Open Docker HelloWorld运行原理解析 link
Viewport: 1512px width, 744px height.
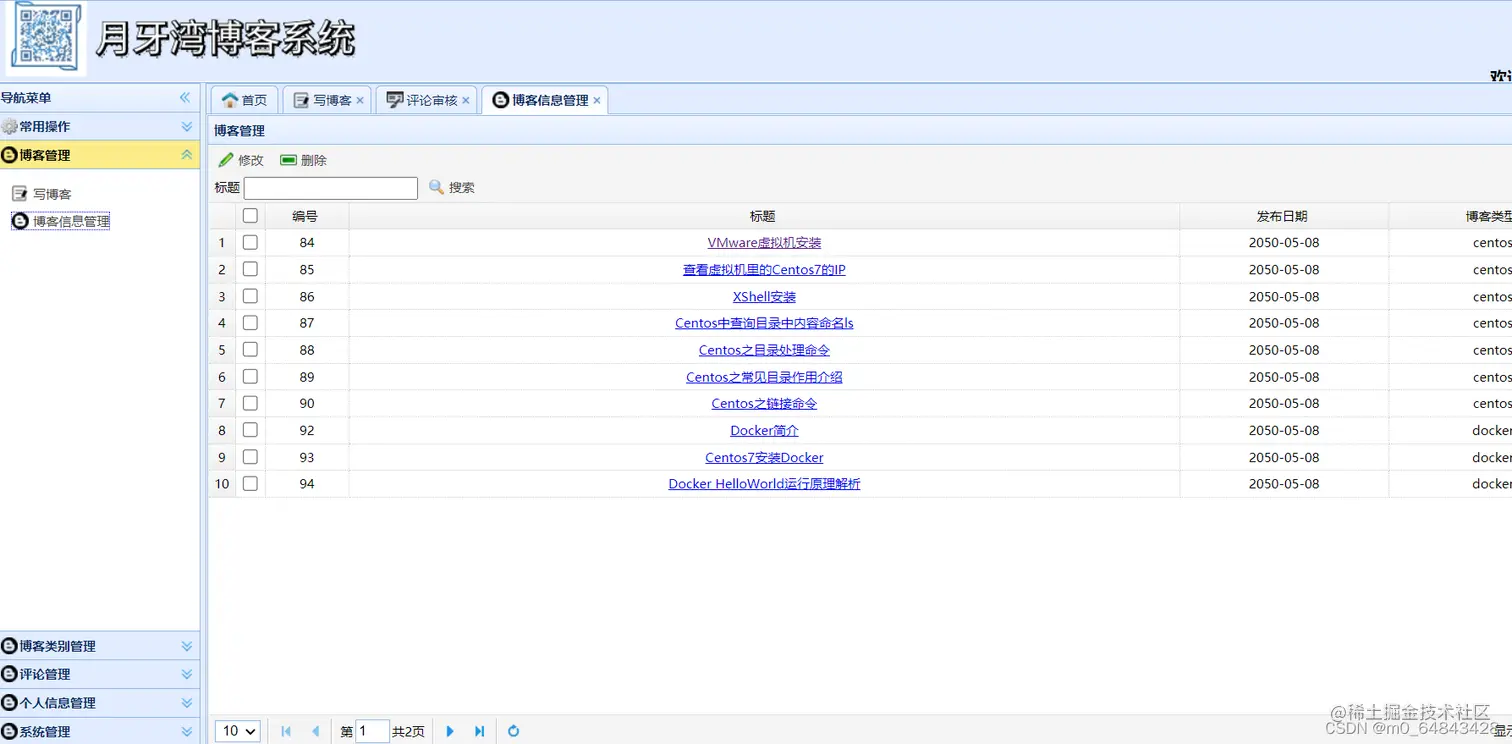(764, 484)
